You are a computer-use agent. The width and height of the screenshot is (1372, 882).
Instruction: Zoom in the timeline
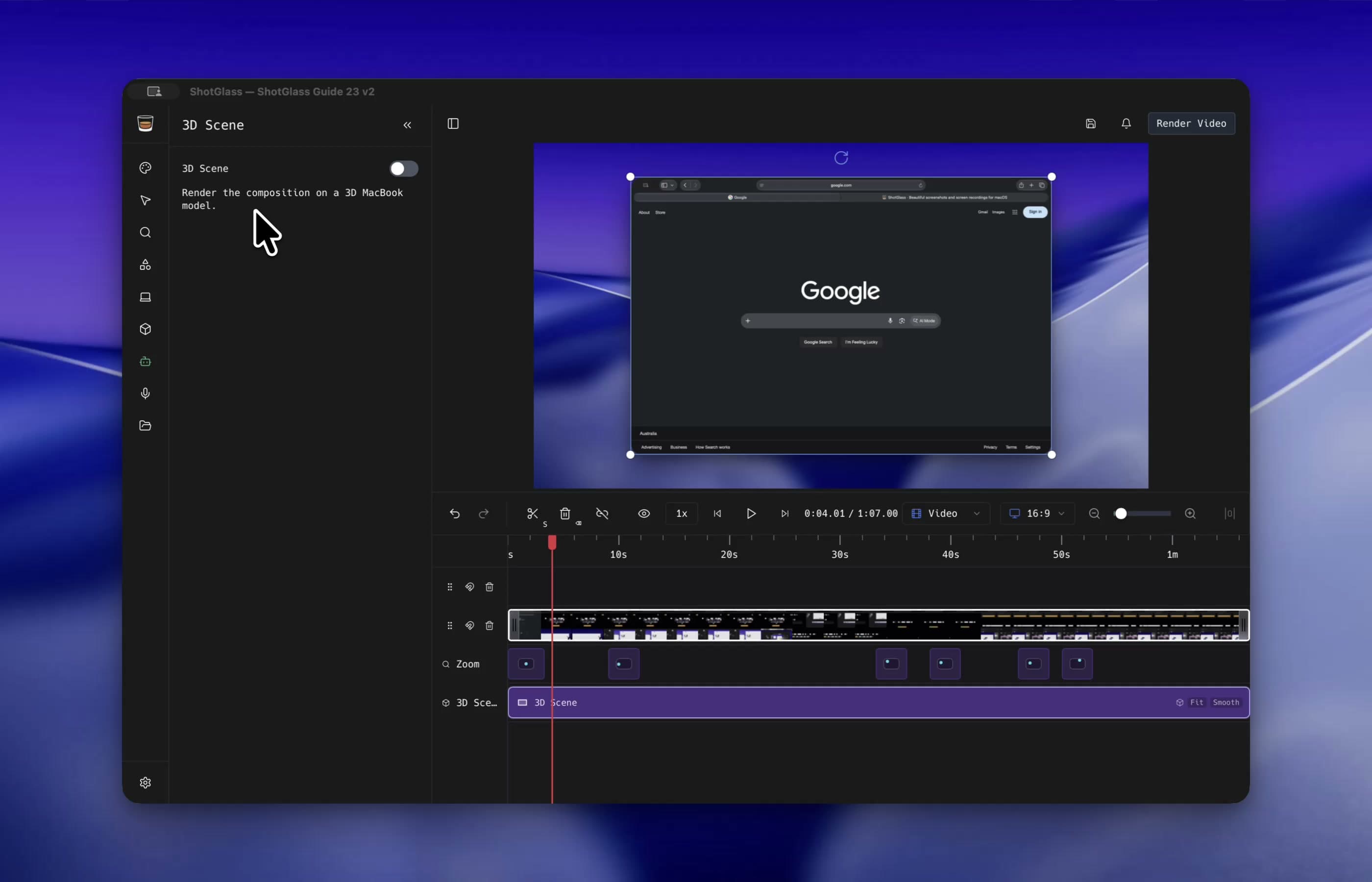tap(1190, 513)
